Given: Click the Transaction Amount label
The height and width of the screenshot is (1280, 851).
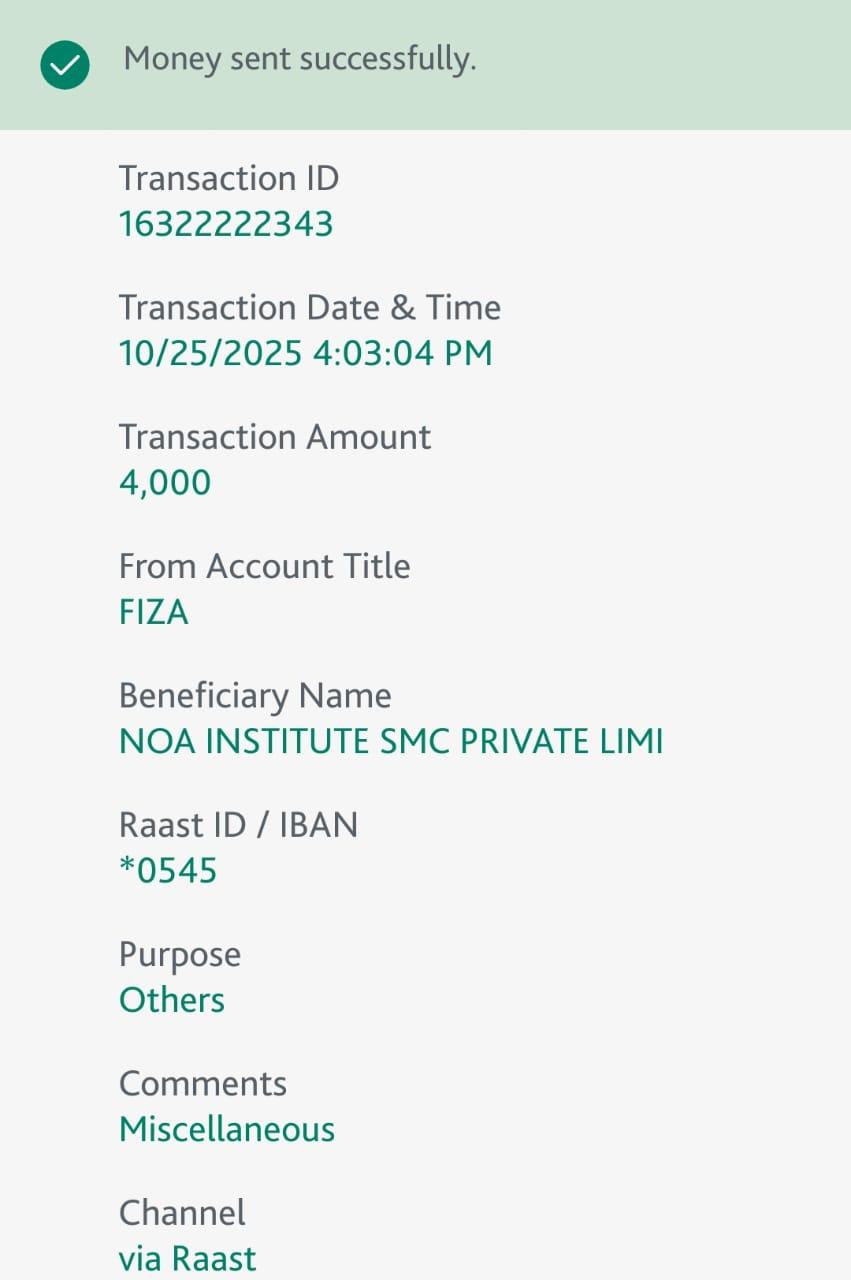Looking at the screenshot, I should click(275, 437).
